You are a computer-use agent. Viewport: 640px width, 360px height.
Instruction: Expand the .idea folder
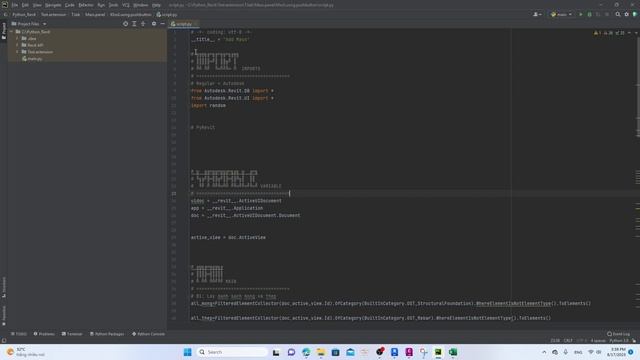pos(18,38)
